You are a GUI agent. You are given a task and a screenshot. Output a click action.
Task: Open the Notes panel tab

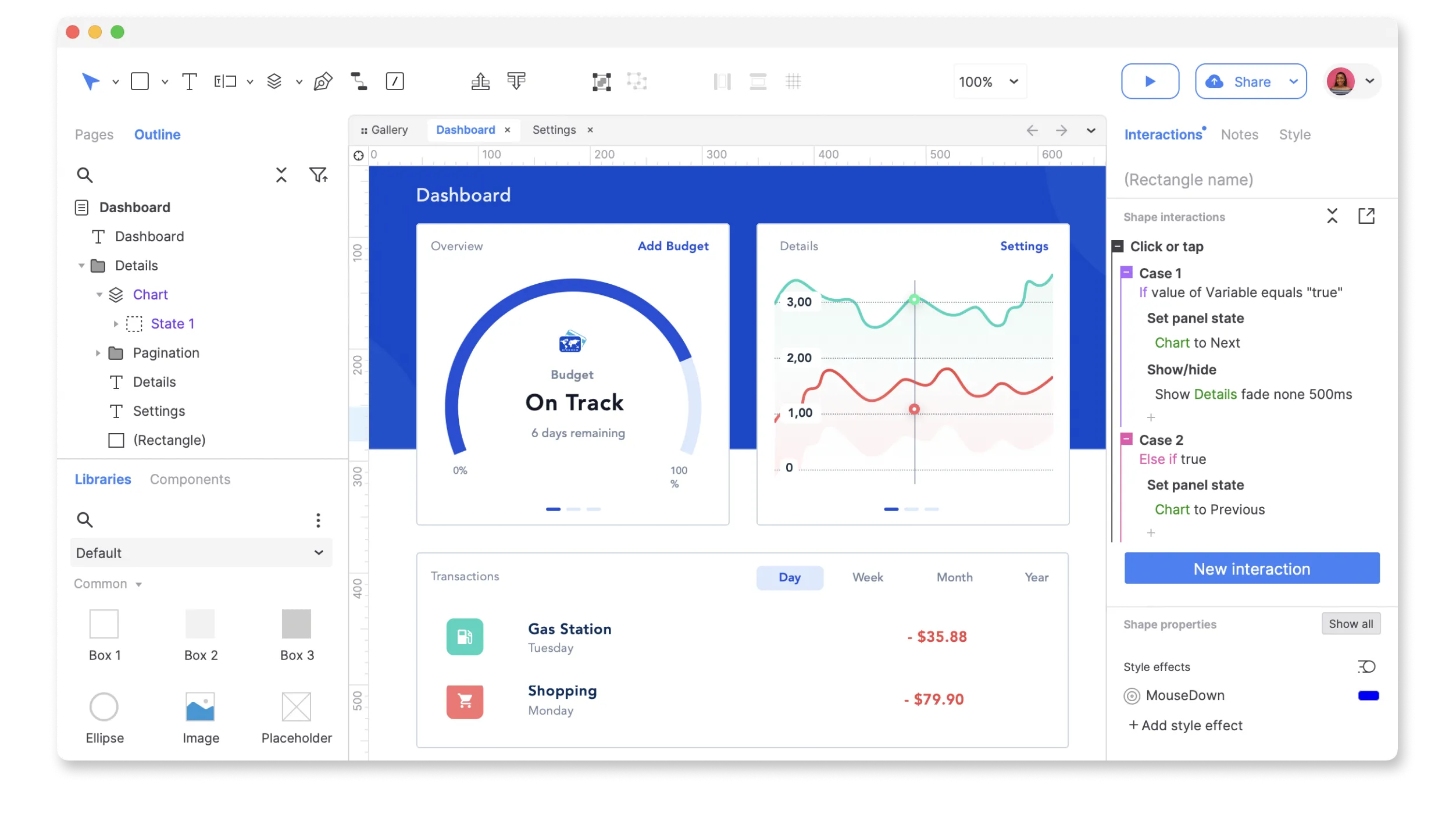tap(1239, 134)
